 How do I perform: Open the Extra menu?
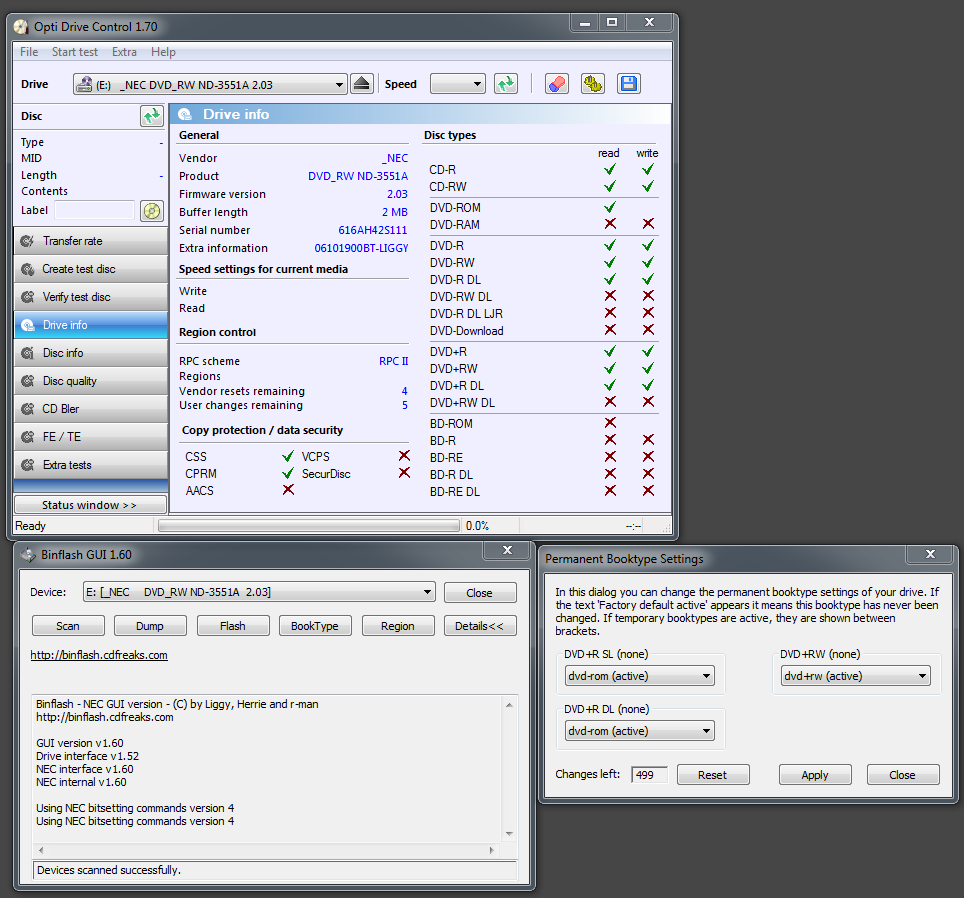(124, 52)
